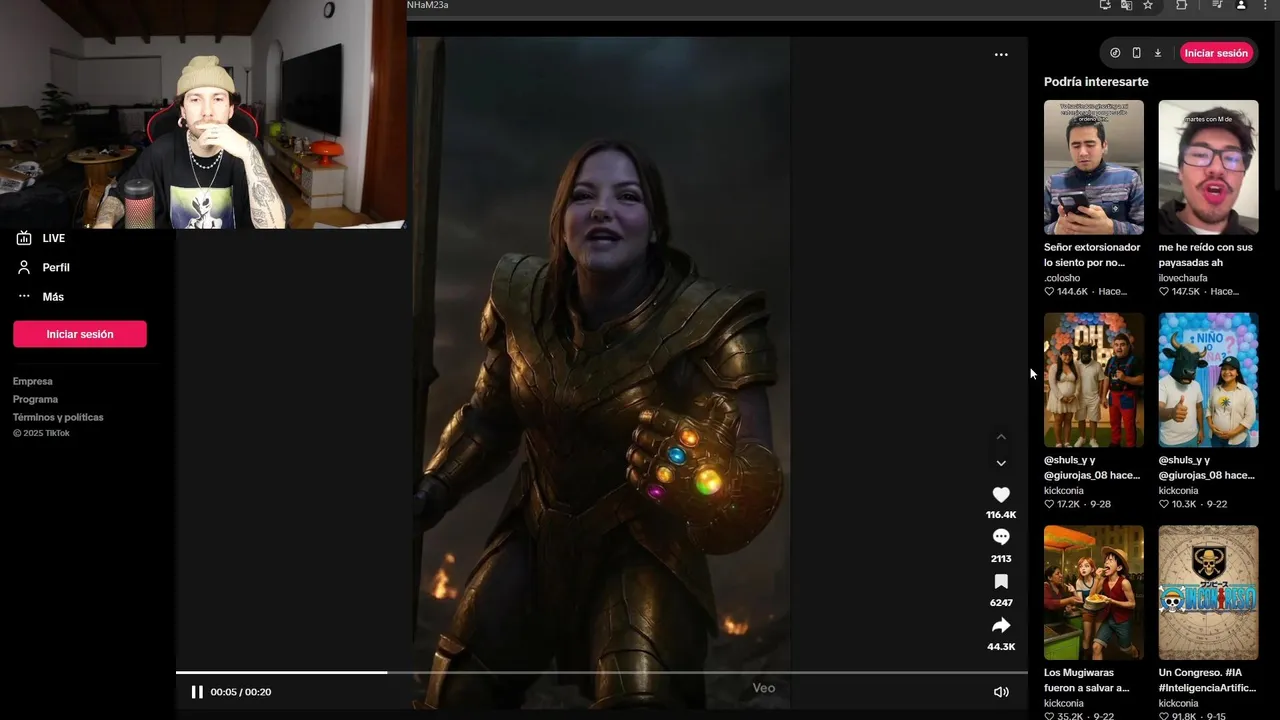Viewport: 1280px width, 720px height.
Task: Click 'Señor extorsionador lo siento' caption
Action: [x=1092, y=255]
